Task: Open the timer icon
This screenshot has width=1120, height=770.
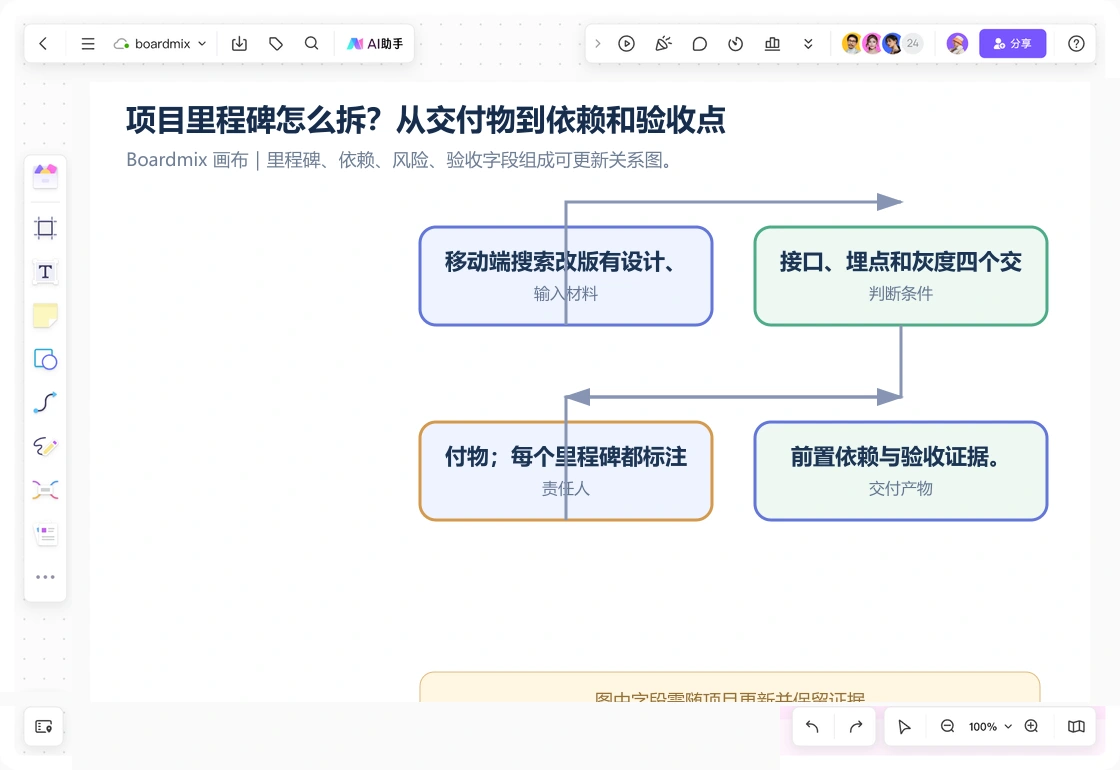Action: point(736,44)
